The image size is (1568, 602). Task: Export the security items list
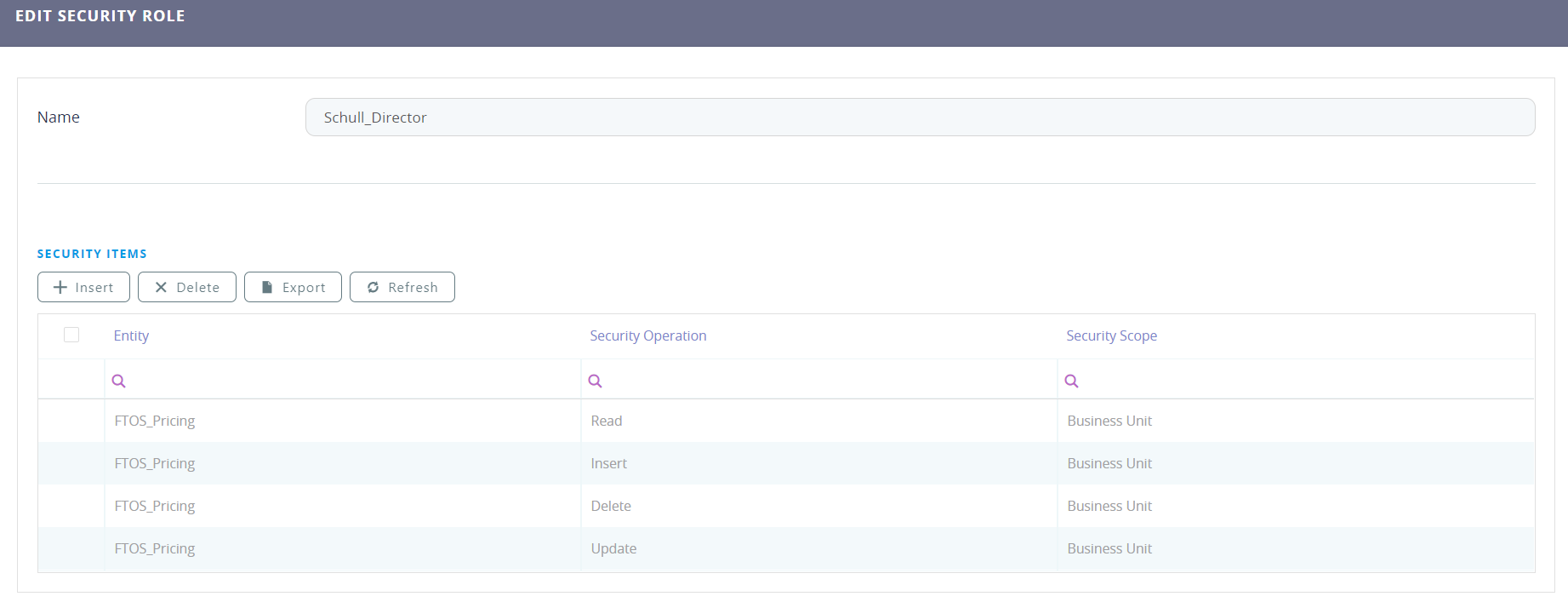(293, 287)
